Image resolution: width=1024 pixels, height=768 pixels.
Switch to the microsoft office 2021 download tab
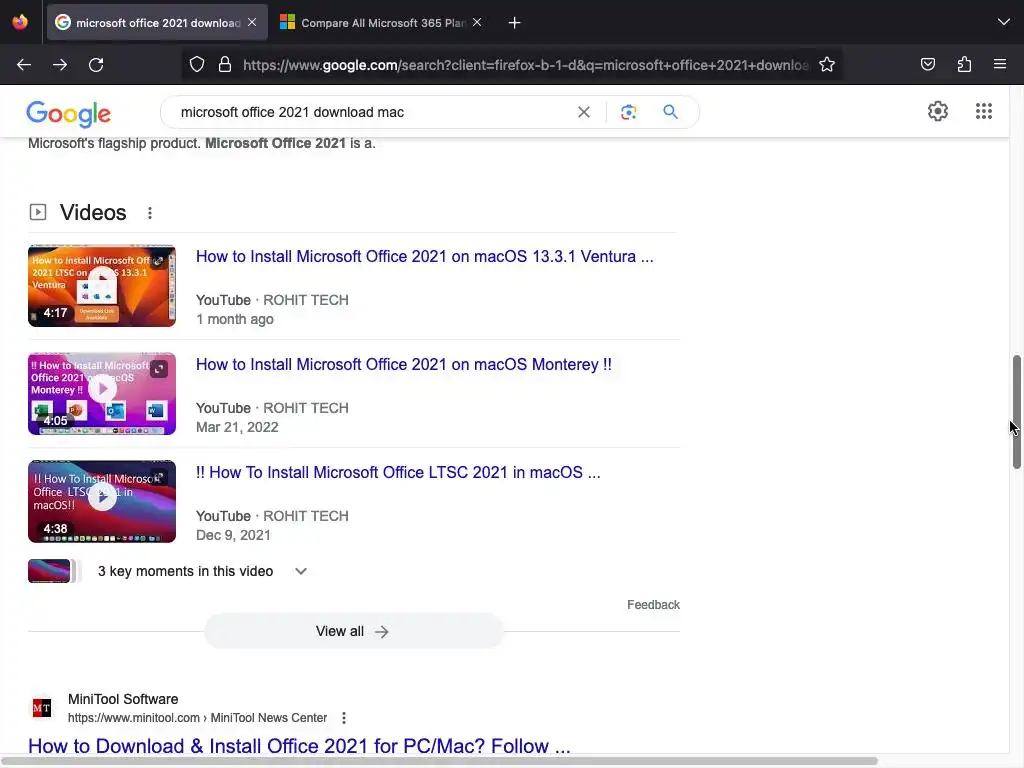click(x=157, y=22)
